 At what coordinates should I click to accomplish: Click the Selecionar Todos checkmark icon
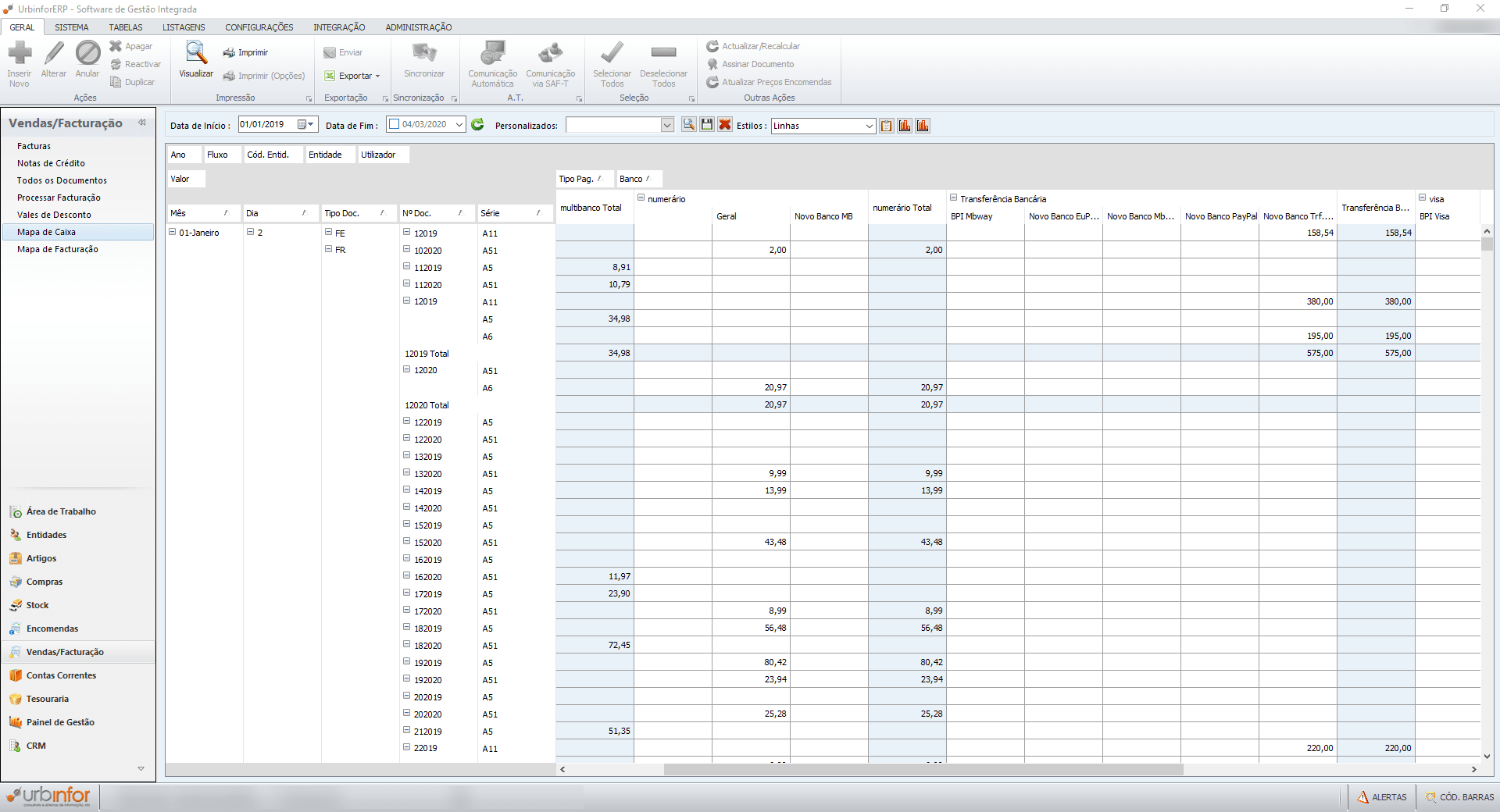612,54
